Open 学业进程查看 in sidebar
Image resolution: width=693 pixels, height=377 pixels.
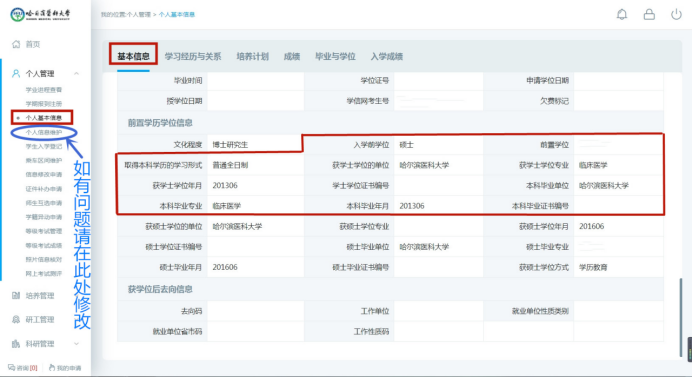click(x=44, y=90)
